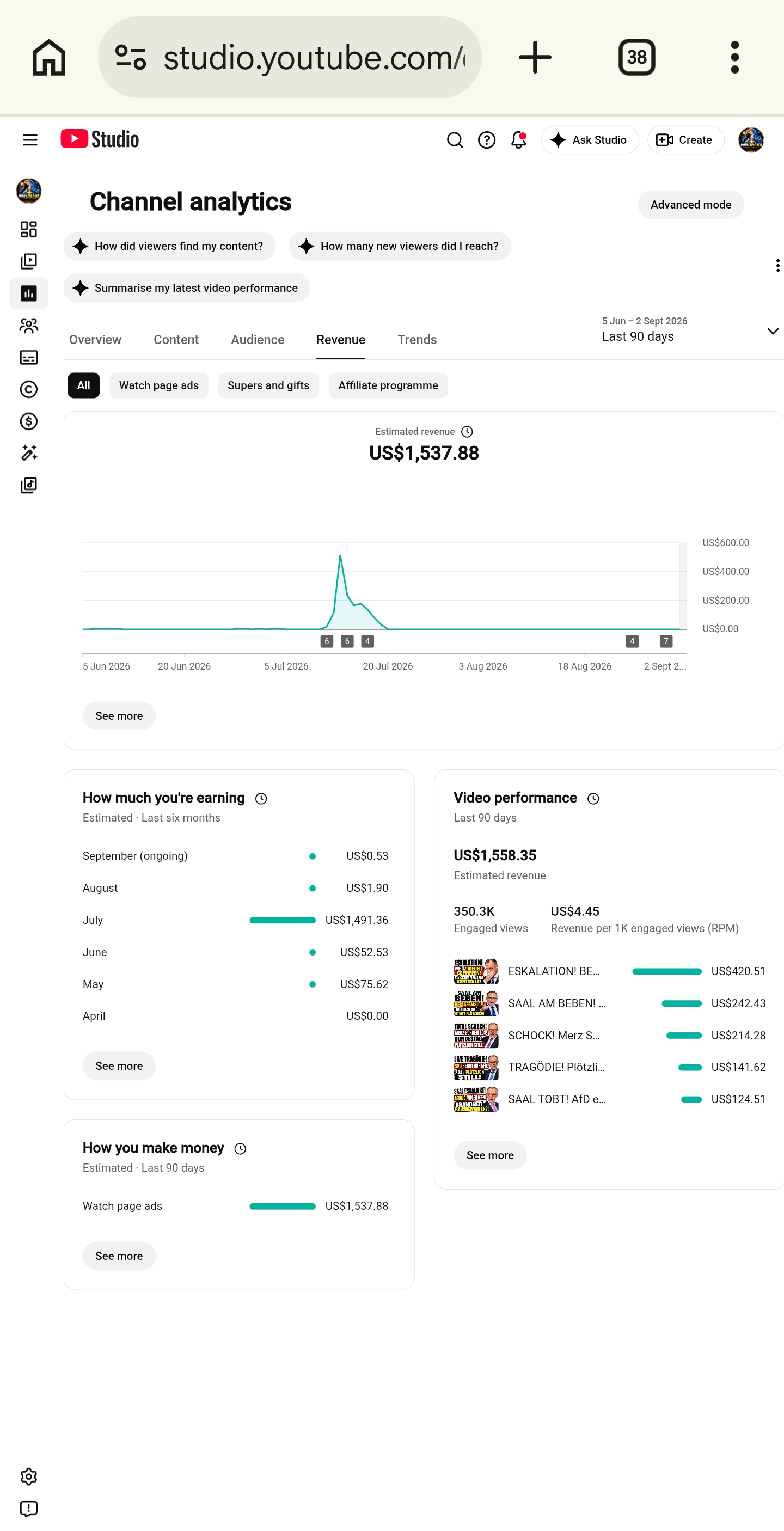The width and height of the screenshot is (784, 1531).
Task: Switch to the Content analytics tab
Action: tap(176, 339)
